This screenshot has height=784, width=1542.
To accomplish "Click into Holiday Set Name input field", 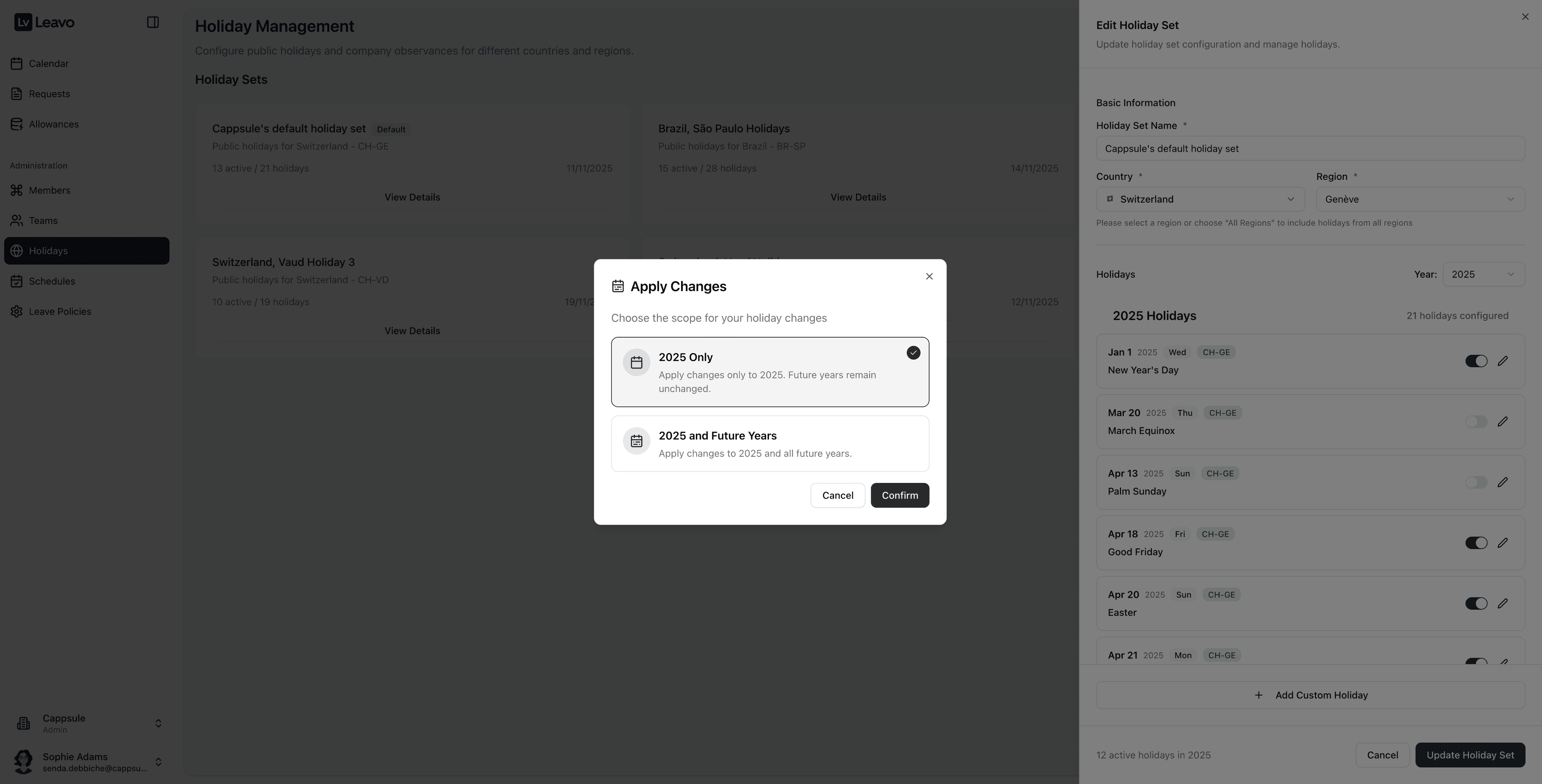I will [1310, 149].
